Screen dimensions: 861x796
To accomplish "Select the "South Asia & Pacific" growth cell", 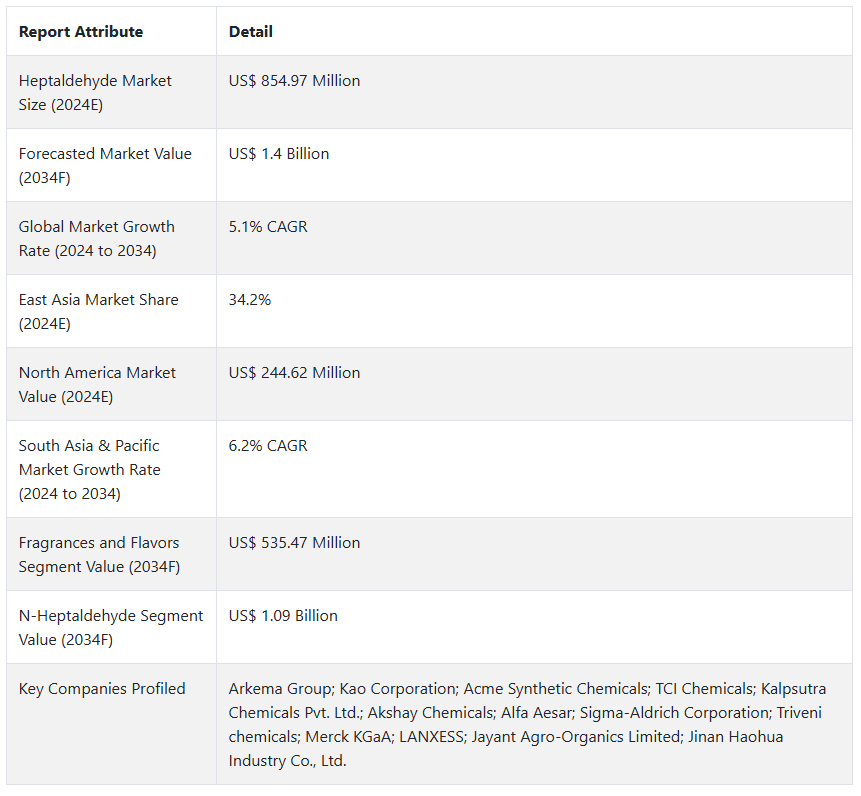I will coord(90,469).
